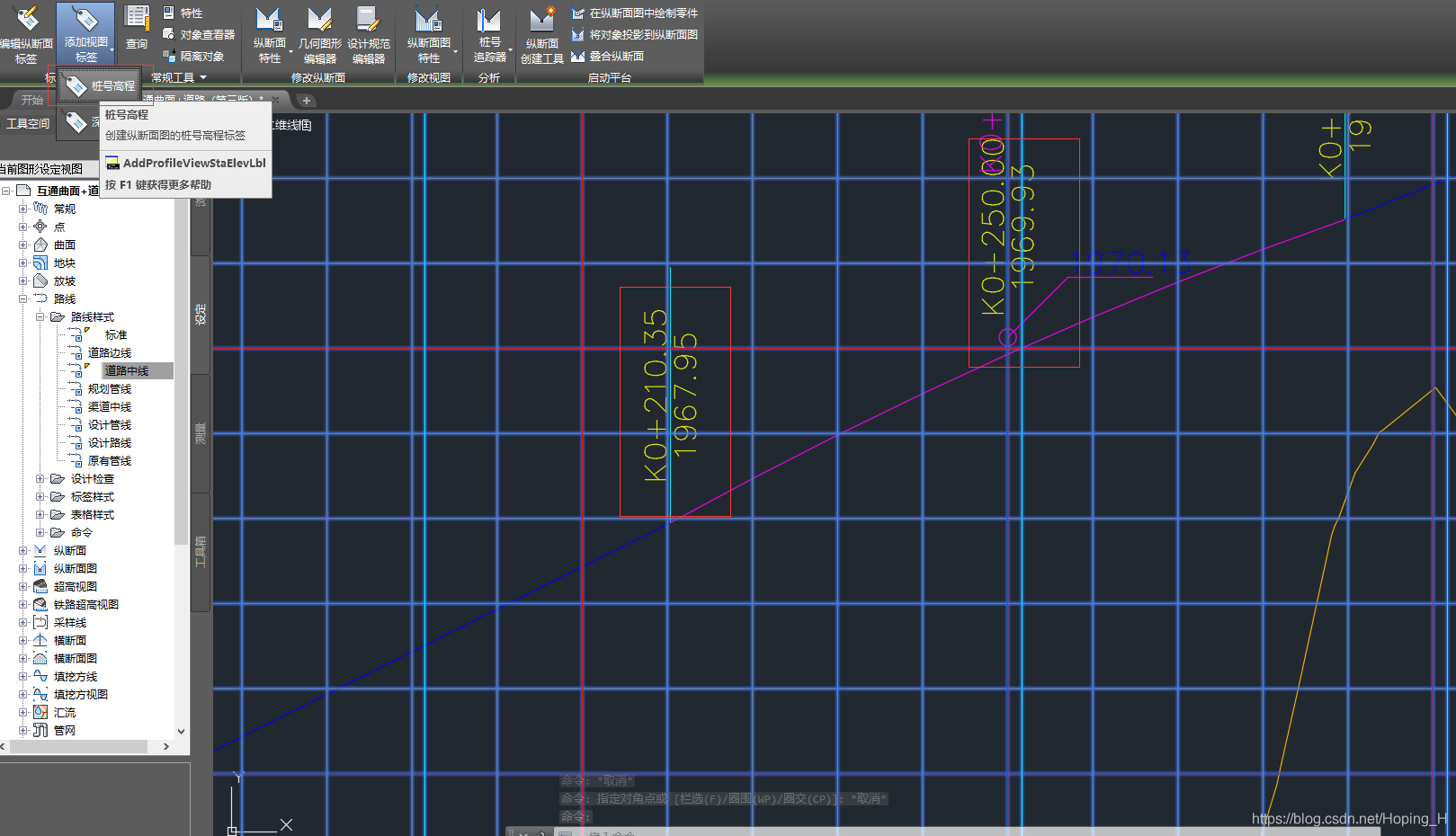Open the 命令 folder
1456x836 pixels.
coord(81,532)
